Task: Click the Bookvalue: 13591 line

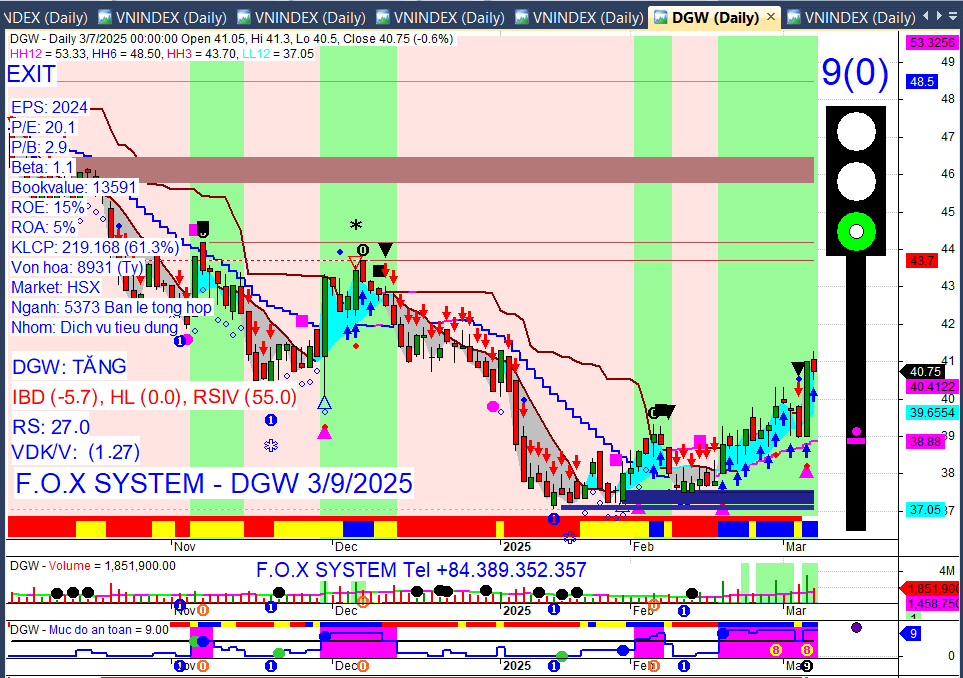Action: point(74,187)
